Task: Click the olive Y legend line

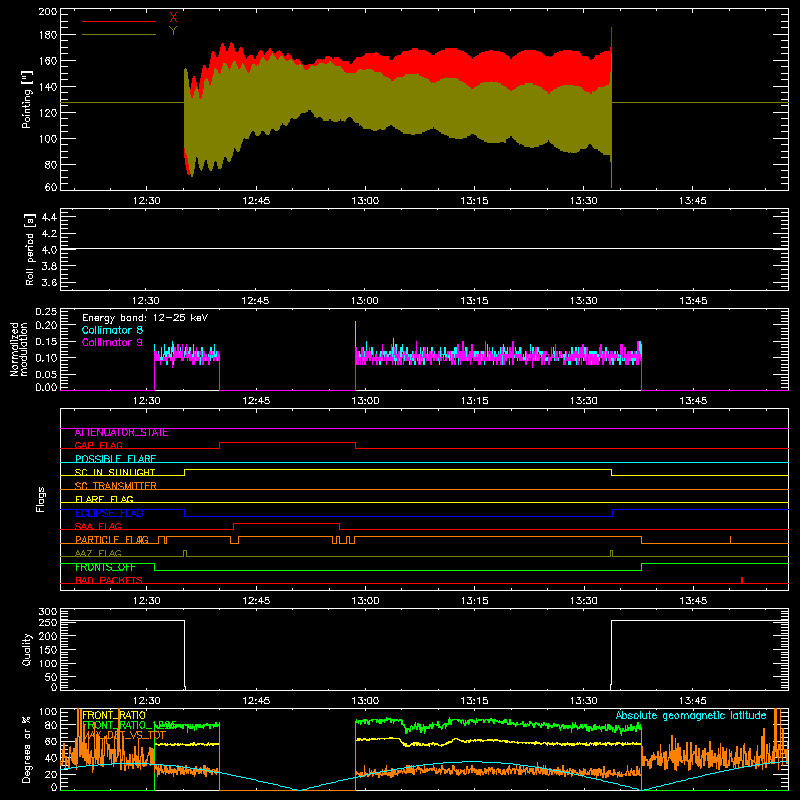Action: tap(119, 35)
